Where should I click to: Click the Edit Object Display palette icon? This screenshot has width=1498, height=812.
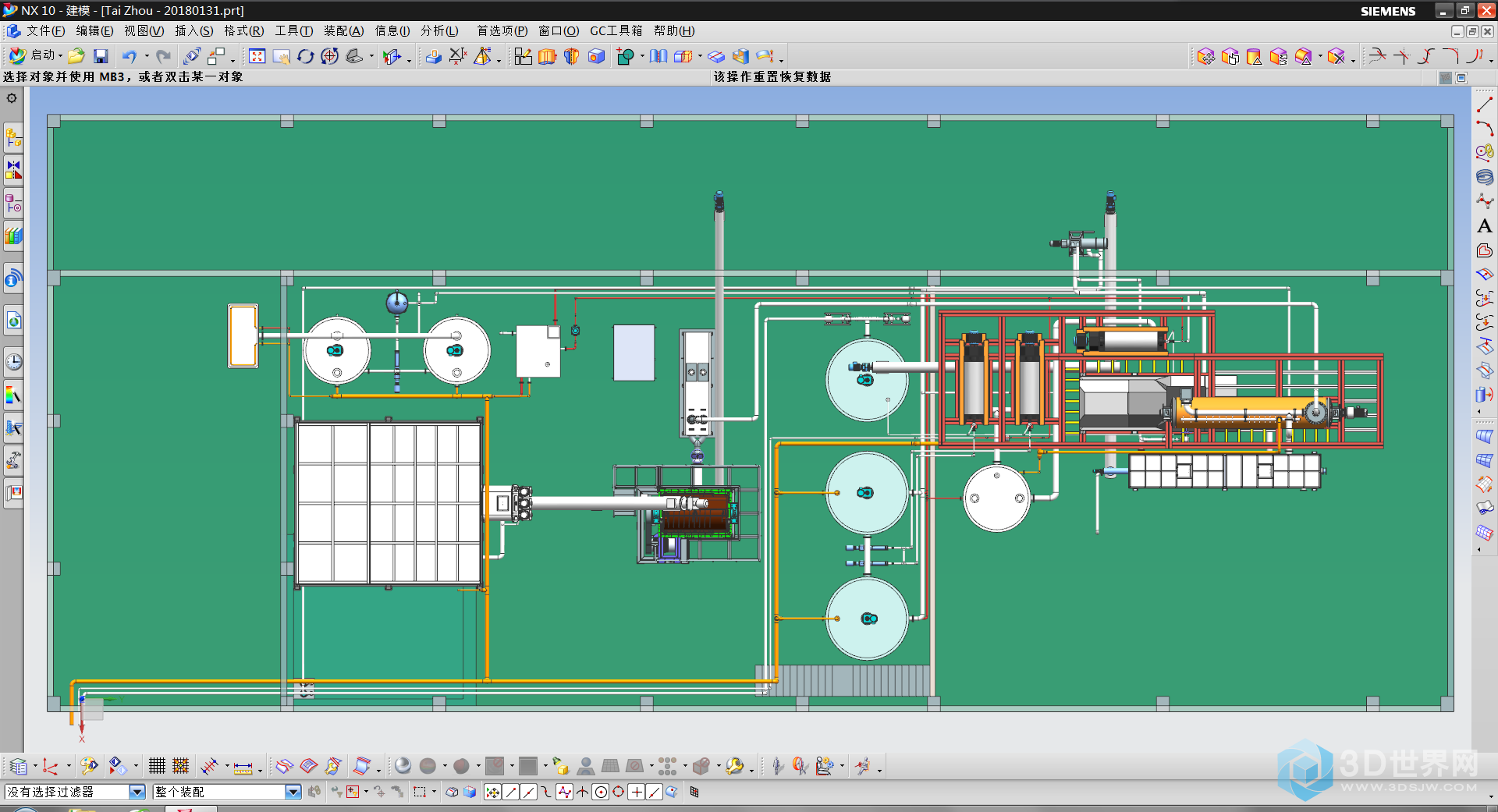click(x=89, y=766)
